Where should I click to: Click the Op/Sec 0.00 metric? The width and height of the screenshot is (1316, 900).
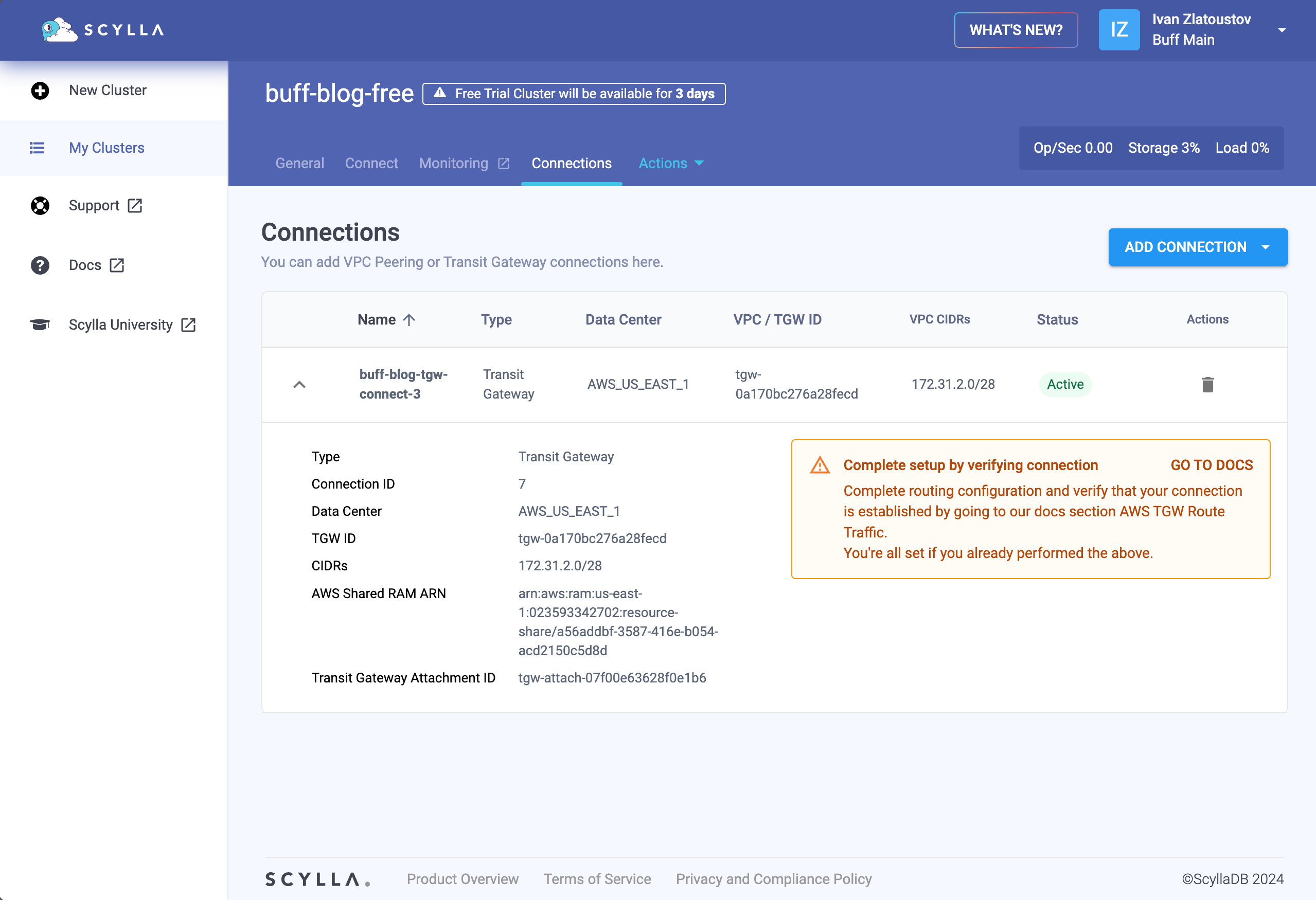pyautogui.click(x=1073, y=148)
